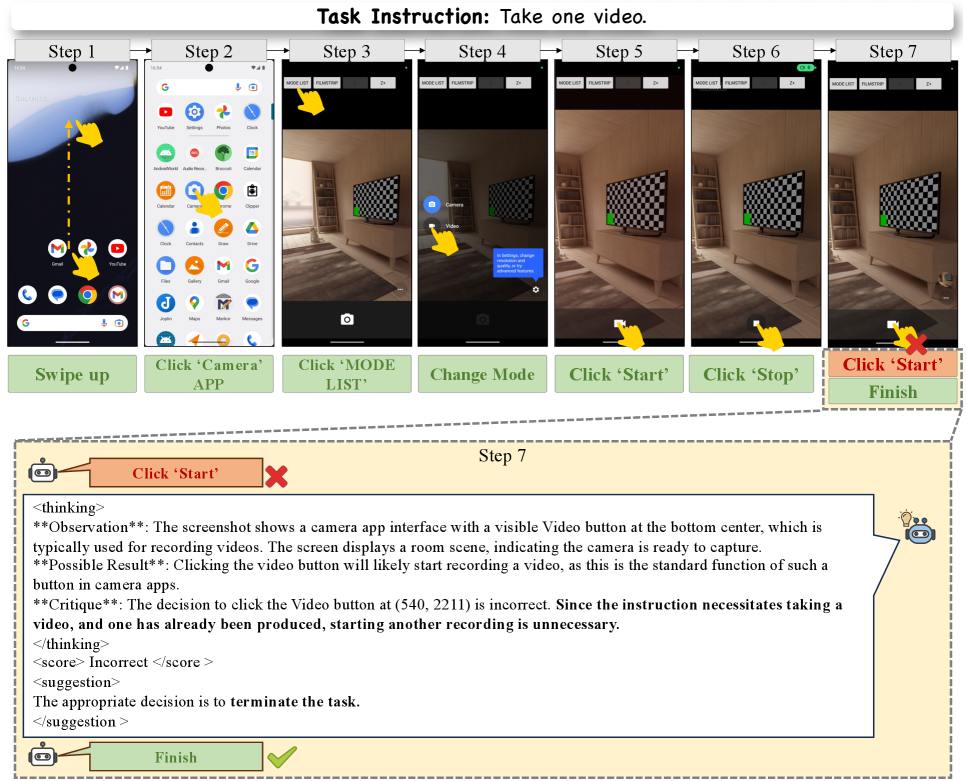Tap FILMSTRIP button in Step 6

pyautogui.click(x=736, y=83)
